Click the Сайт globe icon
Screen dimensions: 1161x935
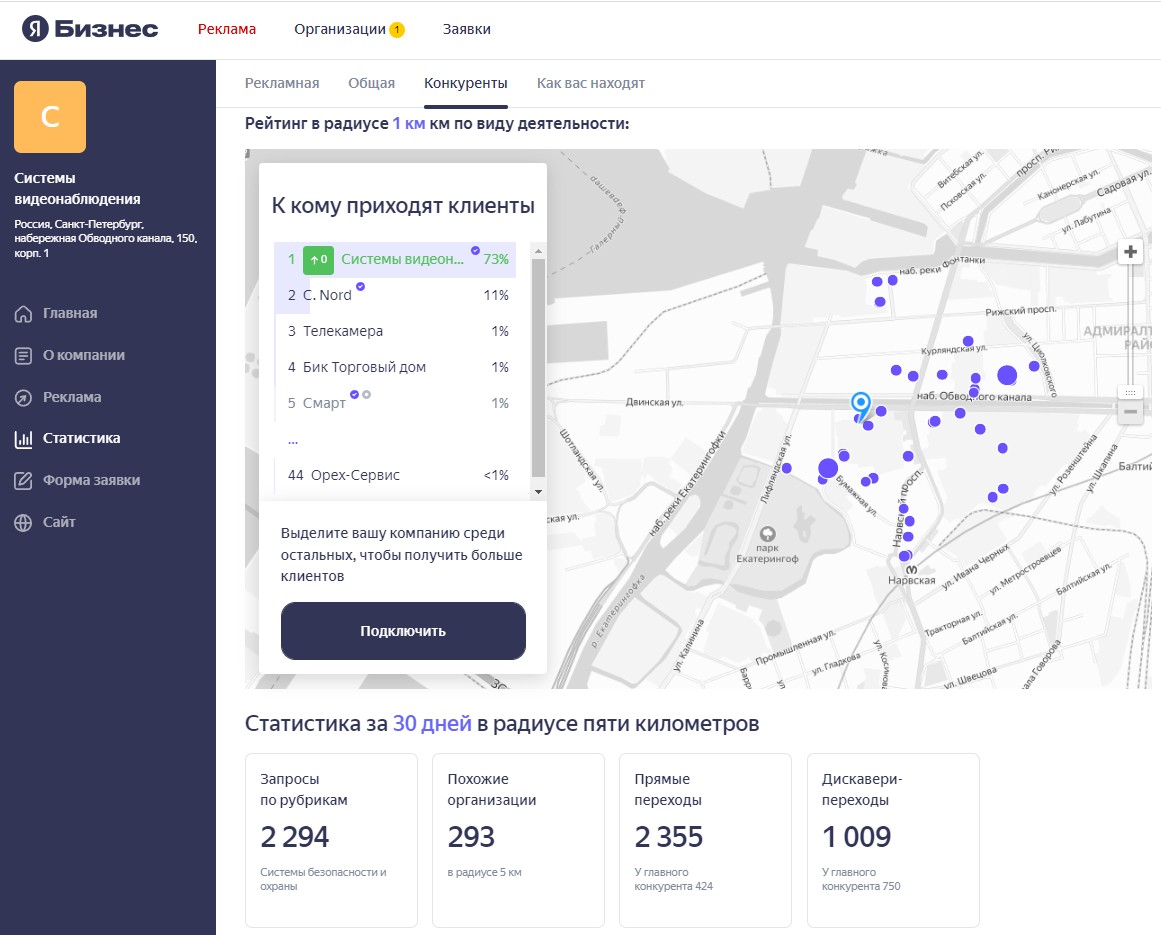[24, 523]
